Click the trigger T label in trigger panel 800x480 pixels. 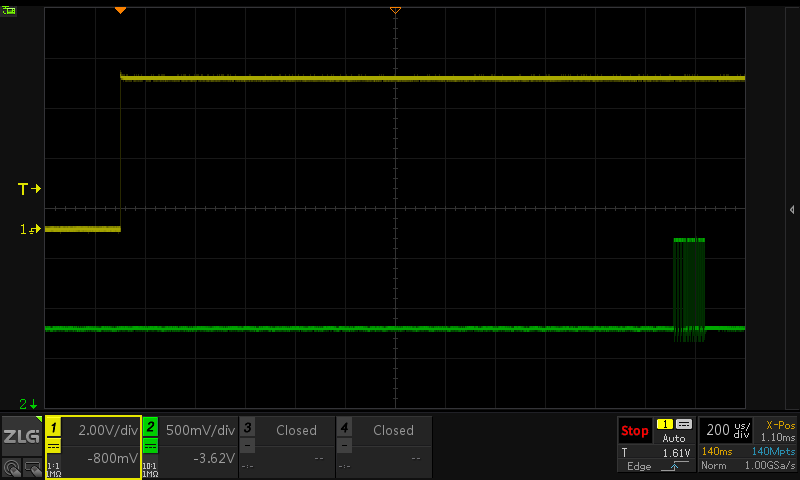tap(624, 453)
